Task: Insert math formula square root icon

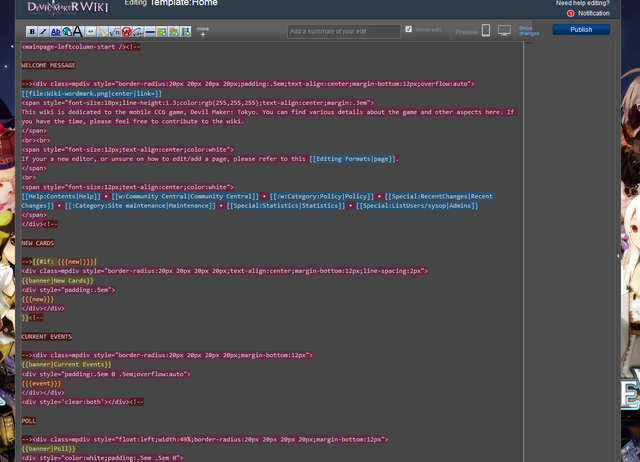Action: (x=115, y=31)
